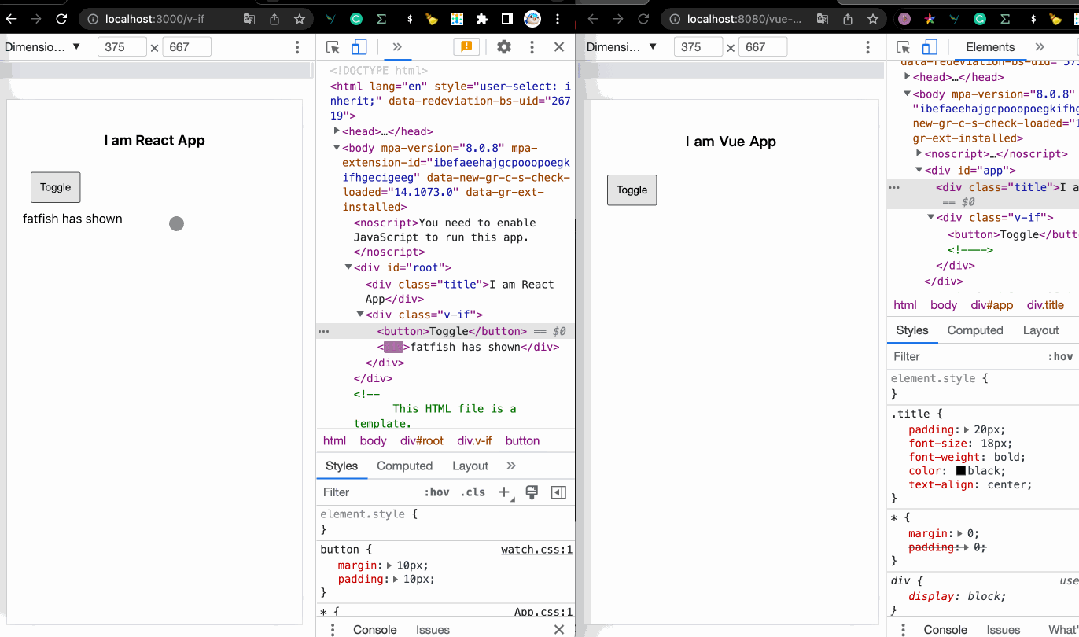Show more DevTools tabs in React window

(397, 47)
